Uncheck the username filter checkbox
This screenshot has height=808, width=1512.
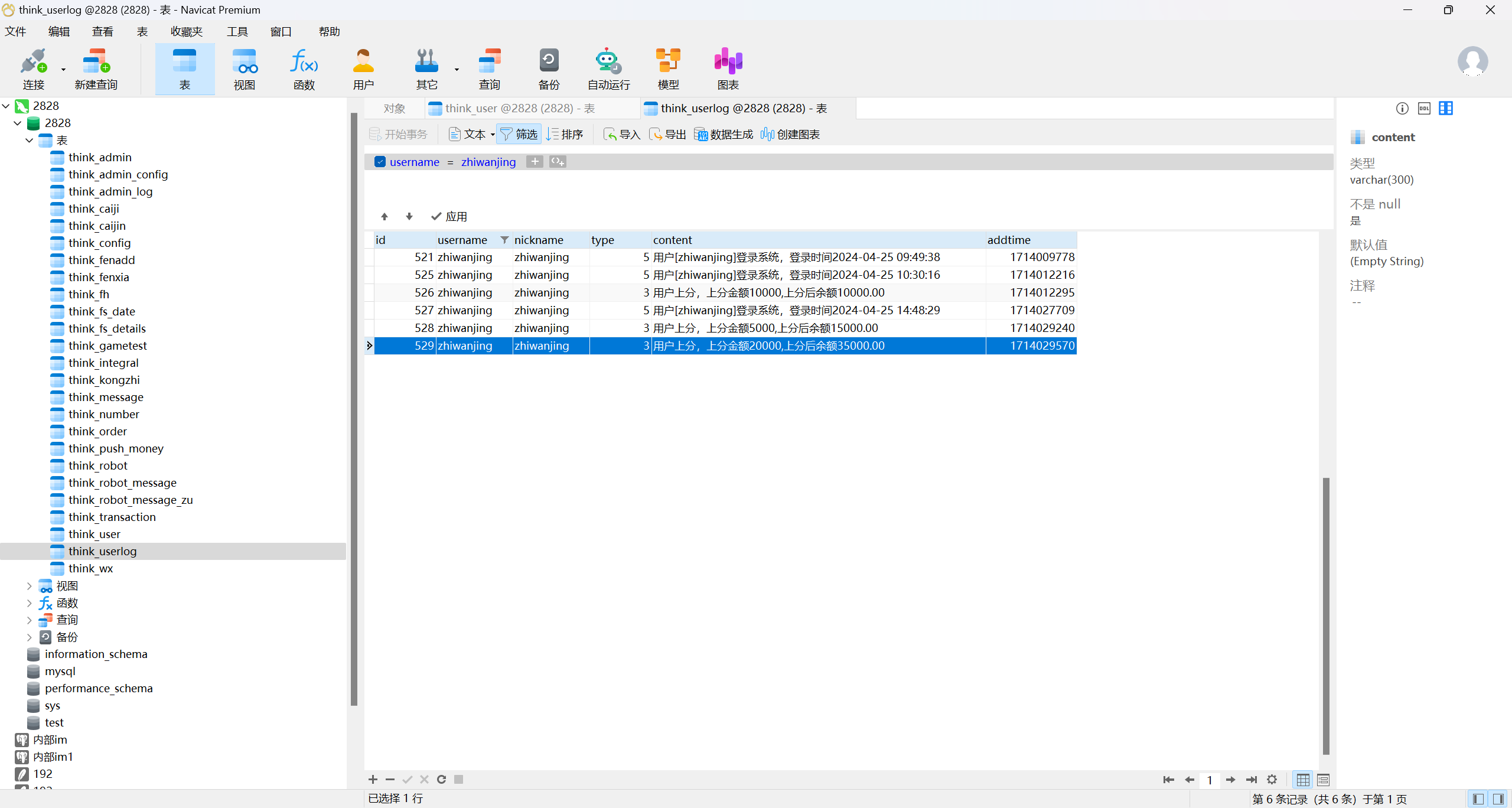[x=380, y=162]
